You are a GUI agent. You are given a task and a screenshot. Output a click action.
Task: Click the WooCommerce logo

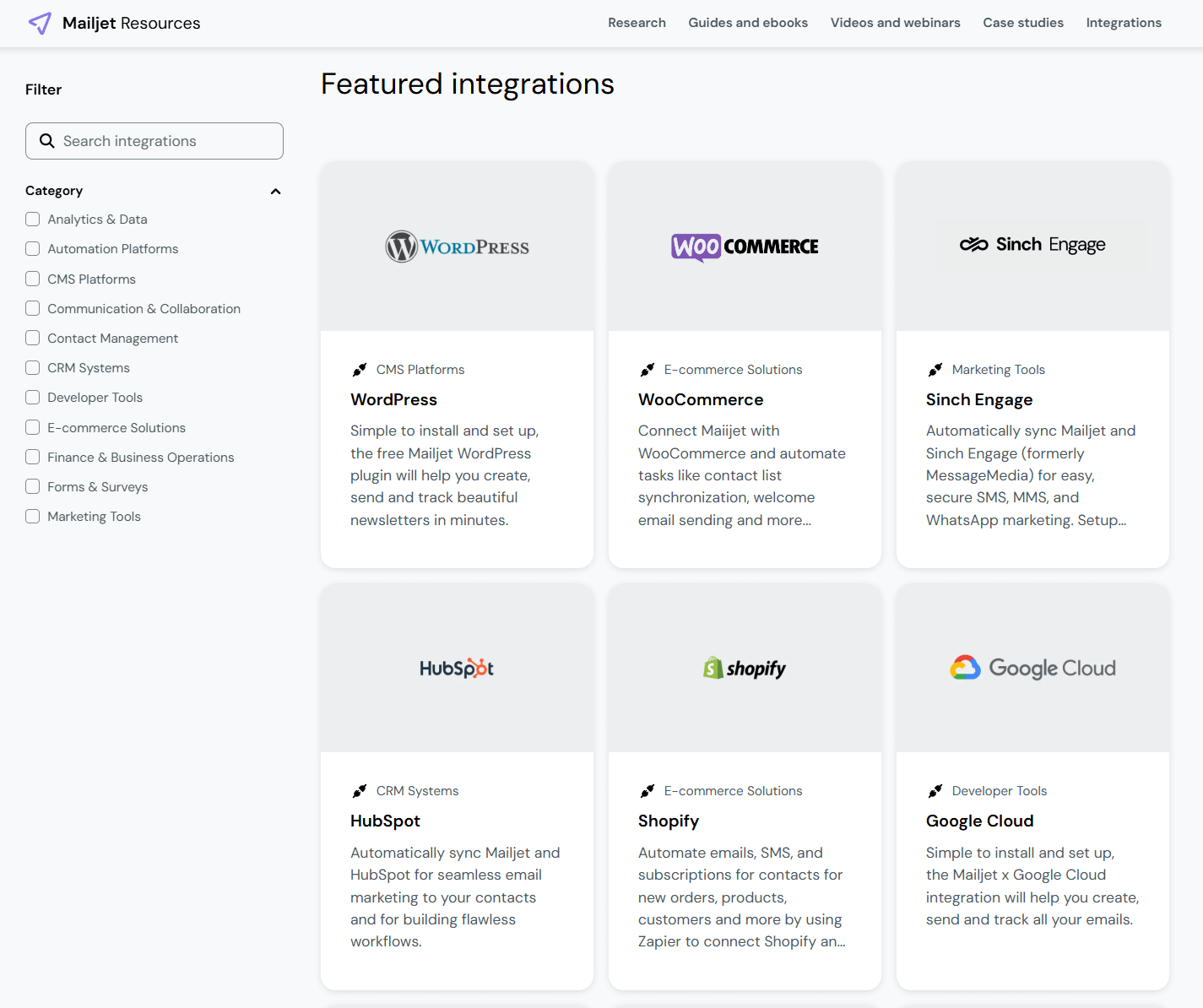point(744,246)
